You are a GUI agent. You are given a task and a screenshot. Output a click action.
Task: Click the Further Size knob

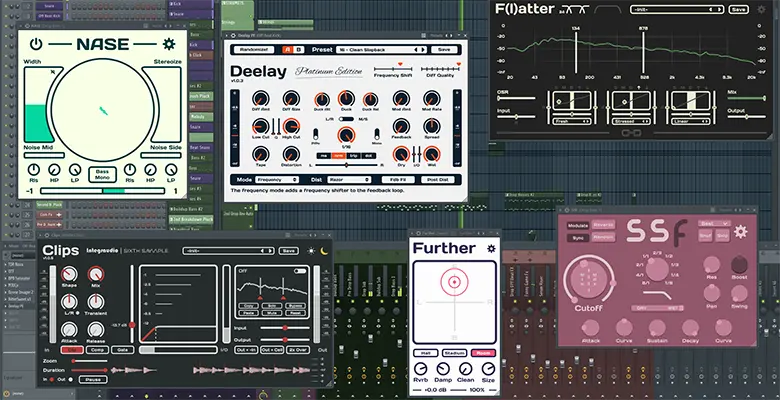[488, 369]
